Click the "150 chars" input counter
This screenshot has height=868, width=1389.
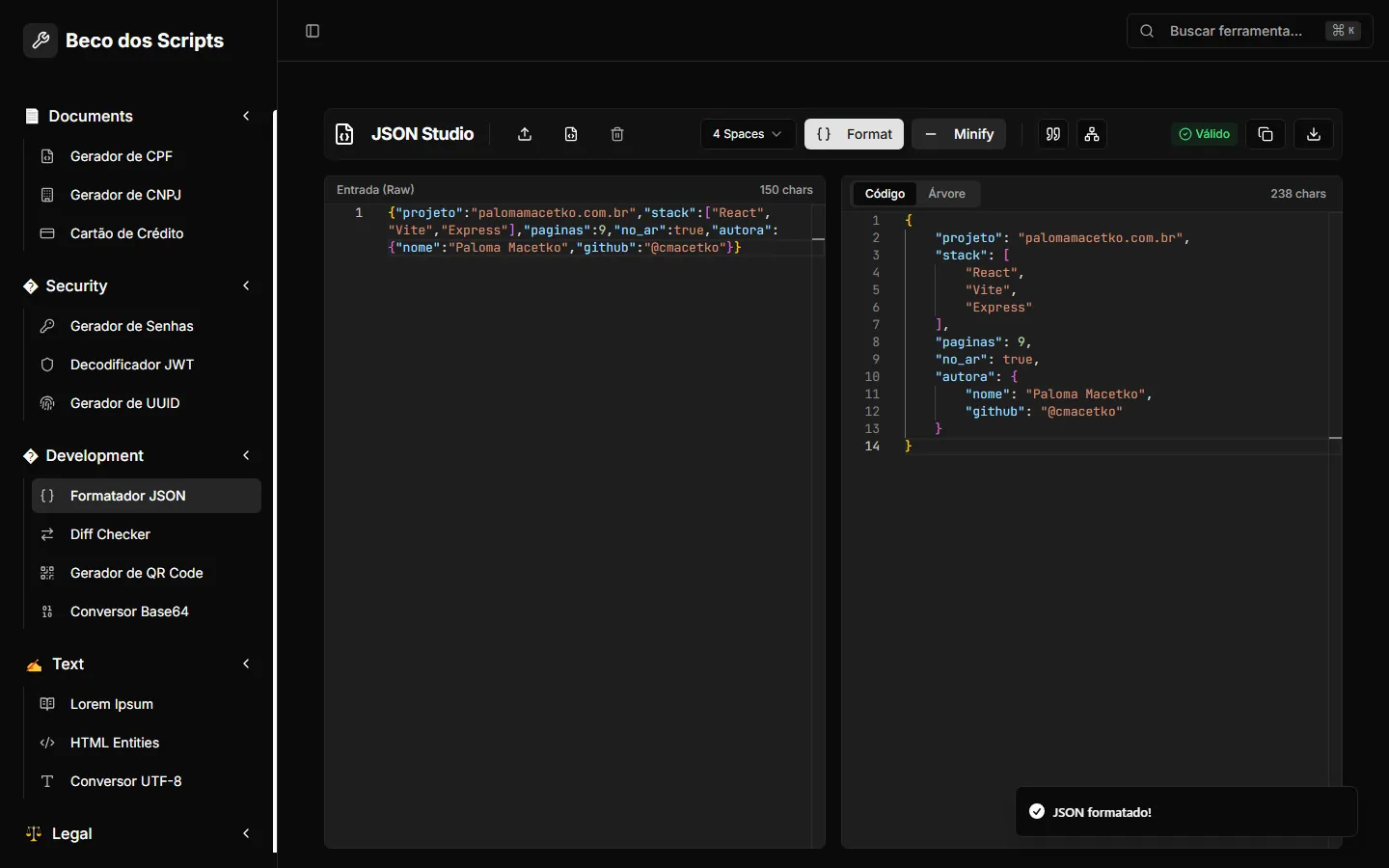point(786,190)
